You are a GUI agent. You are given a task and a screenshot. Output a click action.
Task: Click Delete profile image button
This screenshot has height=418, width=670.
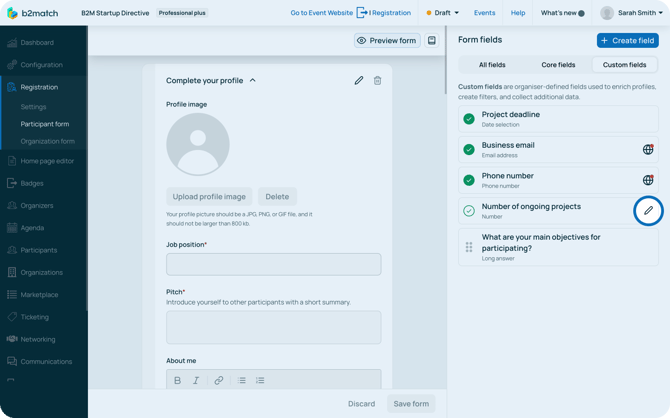(x=277, y=197)
